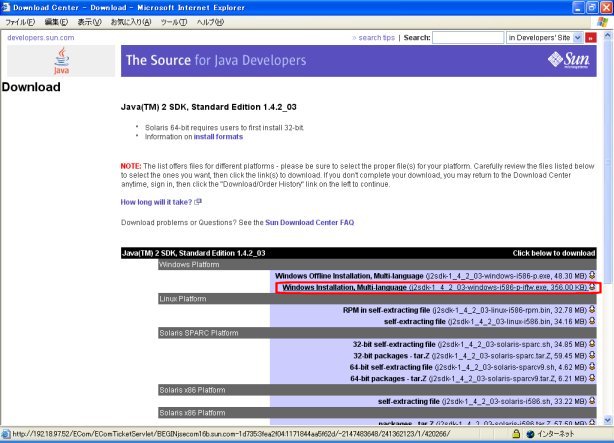The width and height of the screenshot is (614, 443).
Task: Click popup icon beside How long will it take
Action: (x=199, y=202)
